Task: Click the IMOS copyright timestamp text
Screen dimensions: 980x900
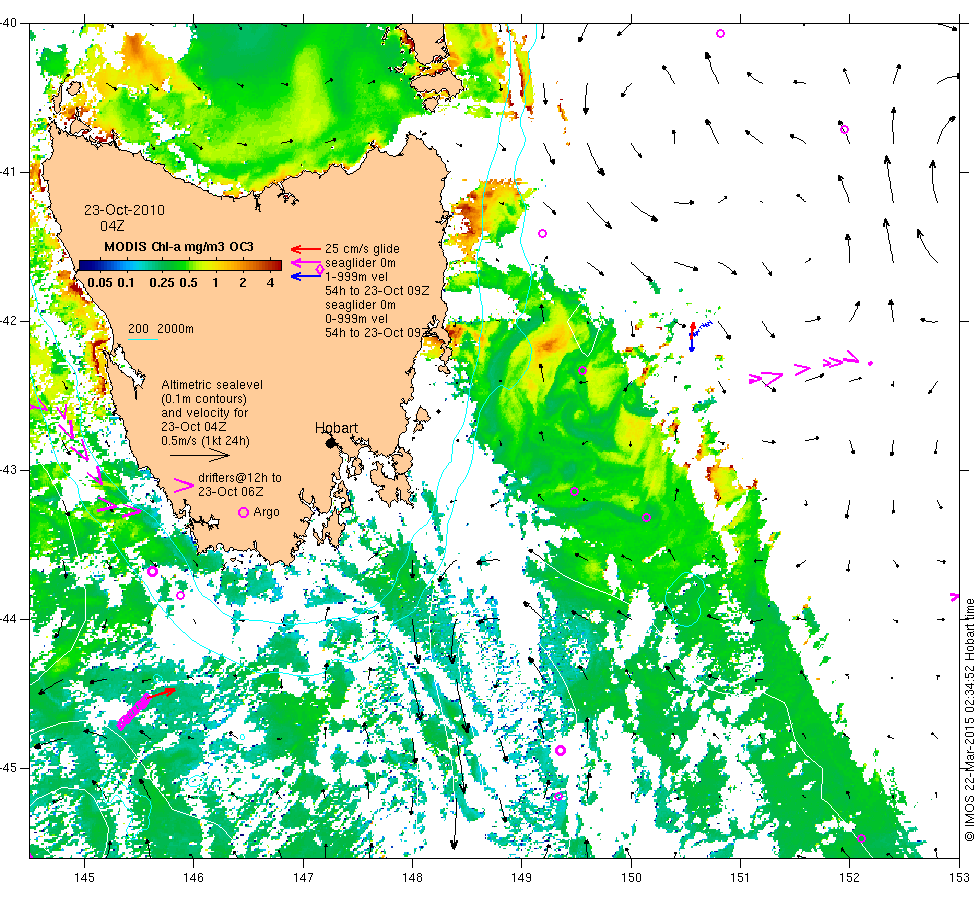Action: [x=969, y=719]
